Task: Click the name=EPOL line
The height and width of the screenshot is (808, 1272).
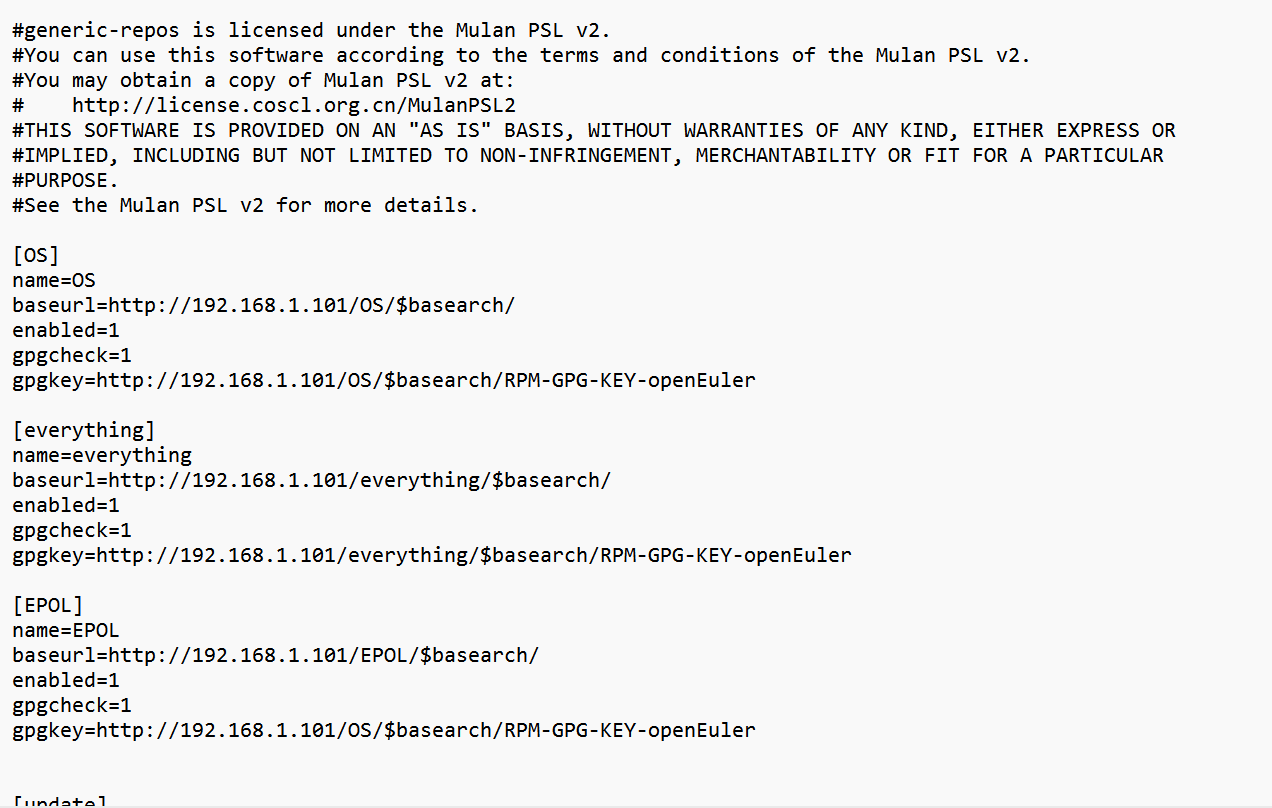Action: coord(66,630)
